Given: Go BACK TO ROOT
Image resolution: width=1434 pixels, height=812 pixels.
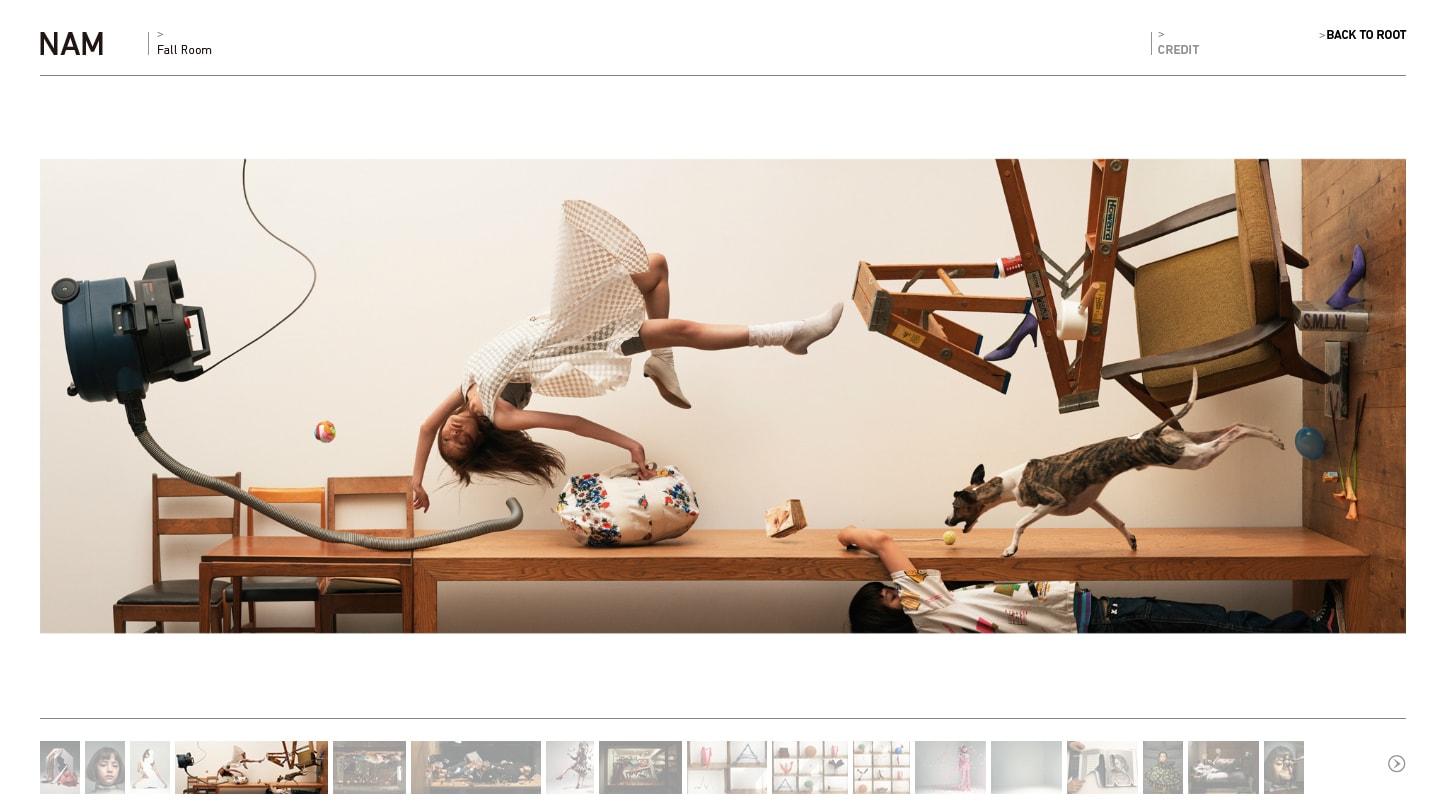Looking at the screenshot, I should [x=1365, y=35].
